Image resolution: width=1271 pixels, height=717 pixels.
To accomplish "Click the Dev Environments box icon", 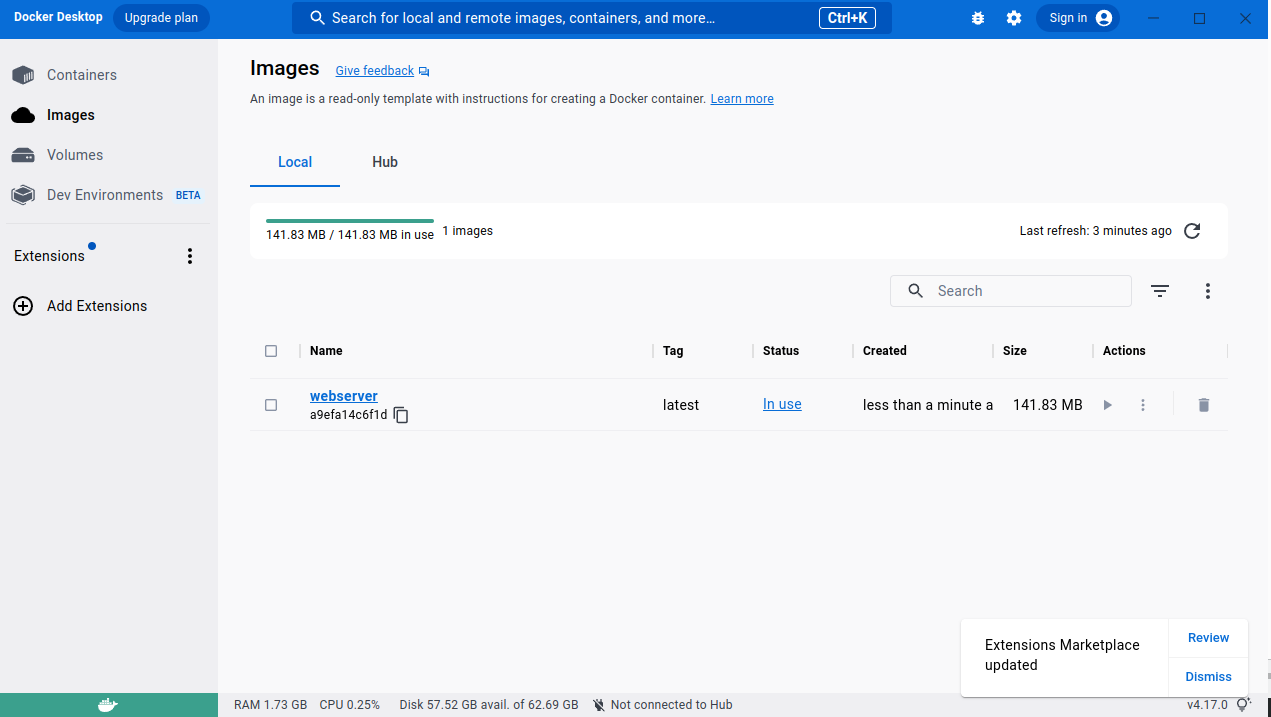I will [x=23, y=195].
